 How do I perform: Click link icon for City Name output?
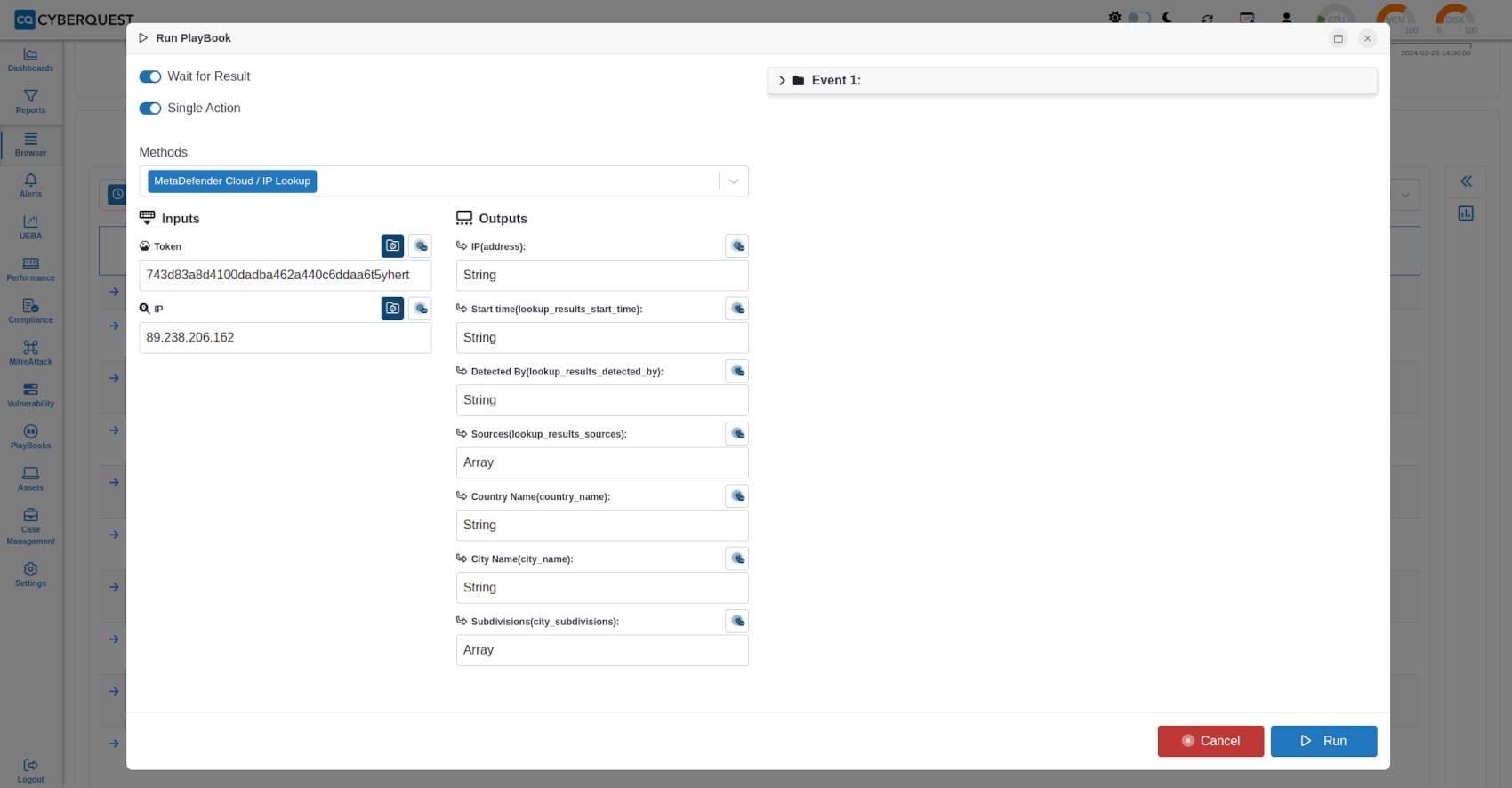[737, 558]
